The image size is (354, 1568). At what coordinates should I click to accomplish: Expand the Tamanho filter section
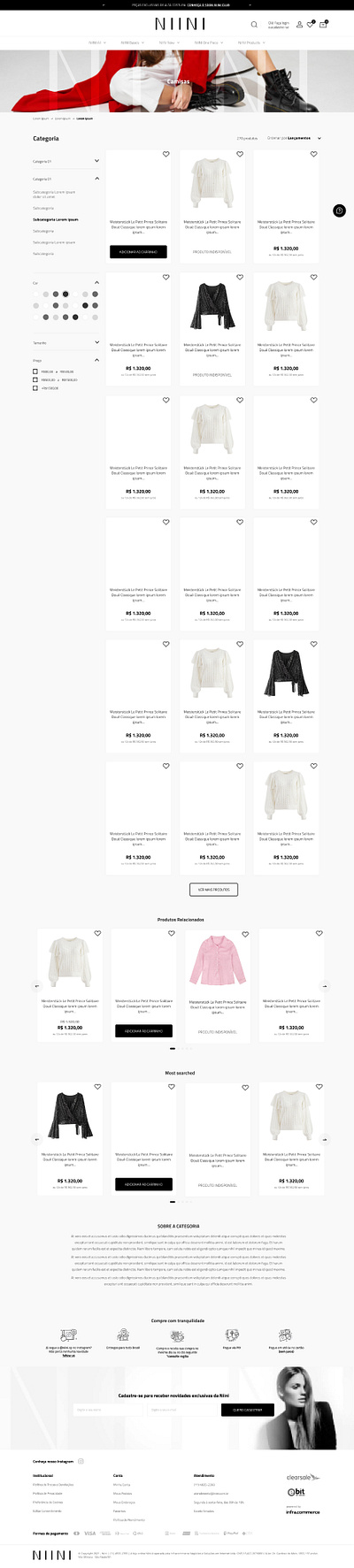pos(96,342)
